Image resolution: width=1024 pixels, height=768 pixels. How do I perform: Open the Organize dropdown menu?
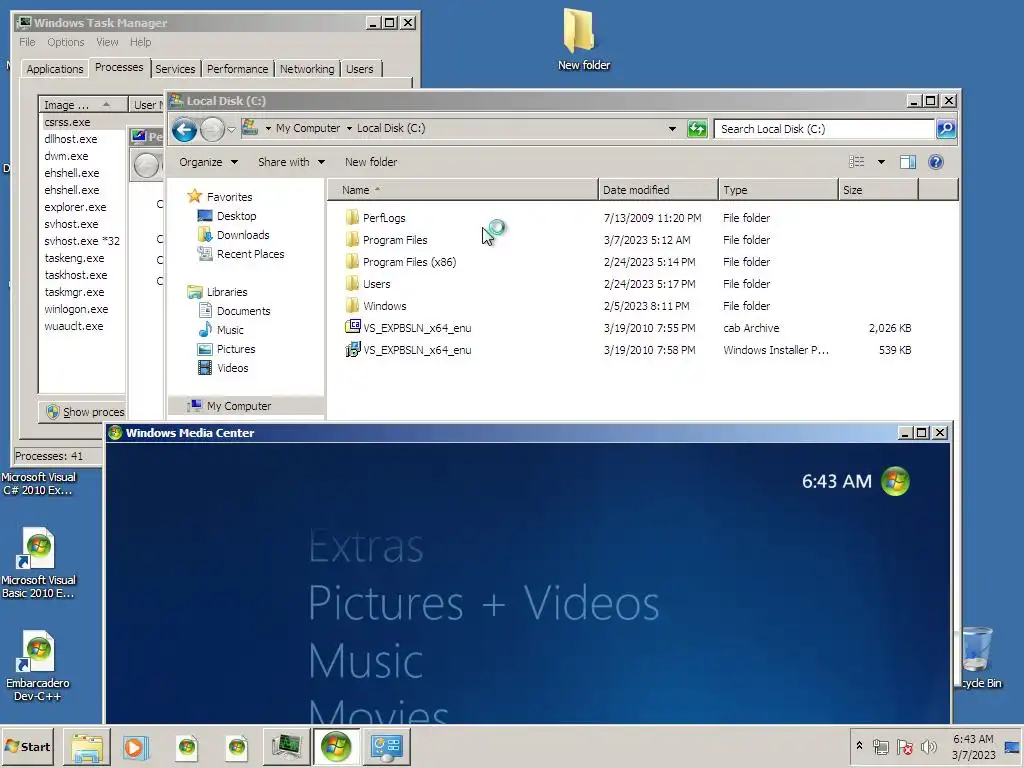pyautogui.click(x=208, y=162)
